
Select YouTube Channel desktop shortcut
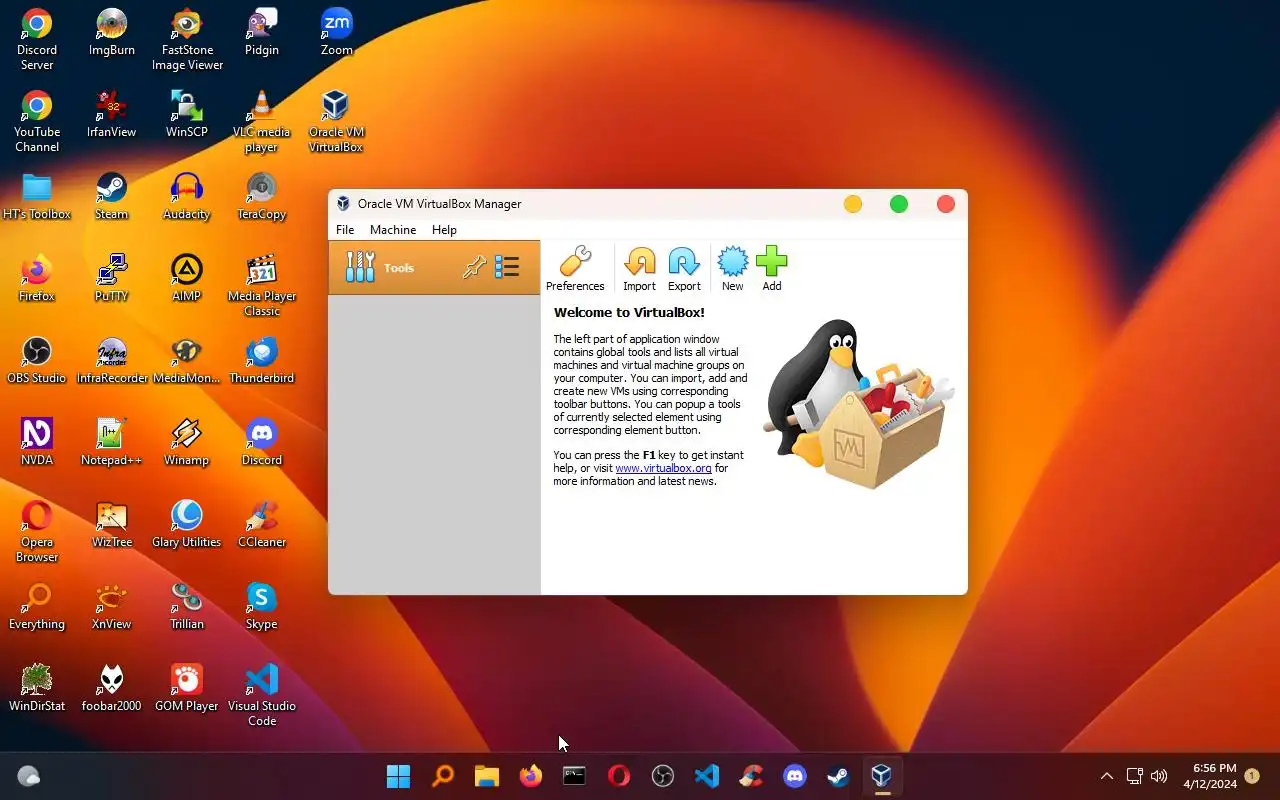click(37, 121)
